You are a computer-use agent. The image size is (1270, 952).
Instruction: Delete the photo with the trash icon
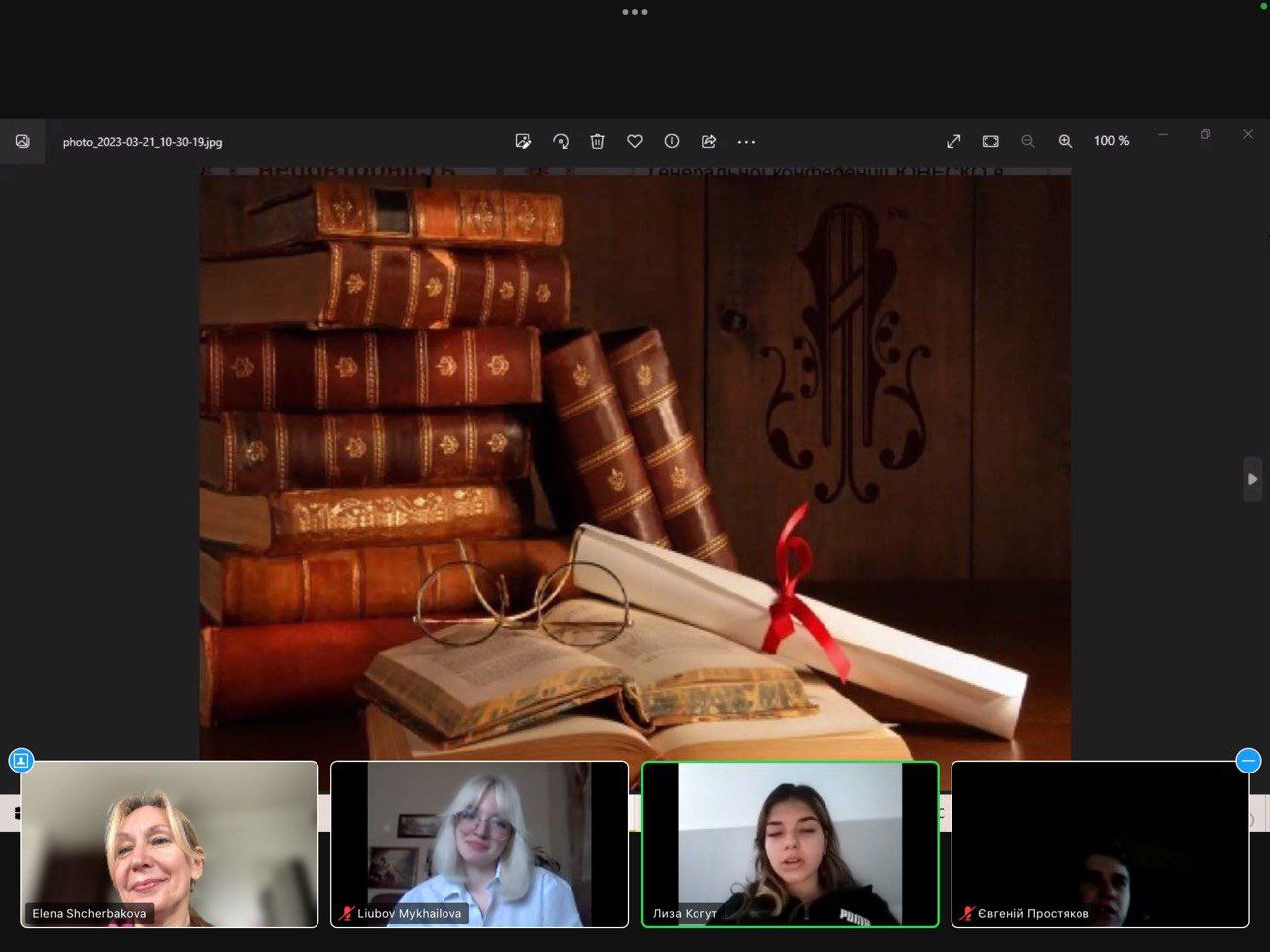[x=597, y=142]
